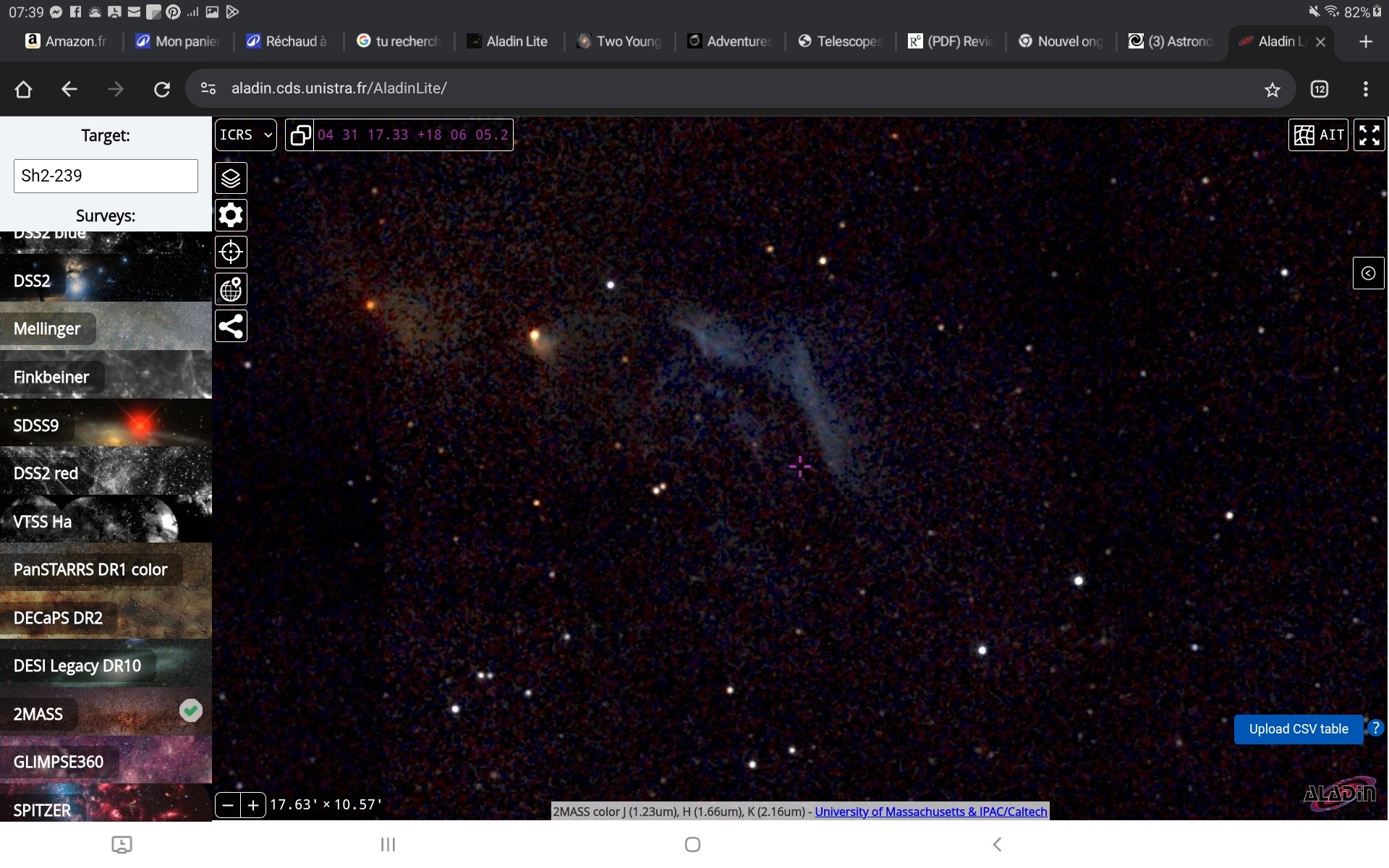Image resolution: width=1389 pixels, height=868 pixels.
Task: Tap Android back button
Action: tap(997, 844)
